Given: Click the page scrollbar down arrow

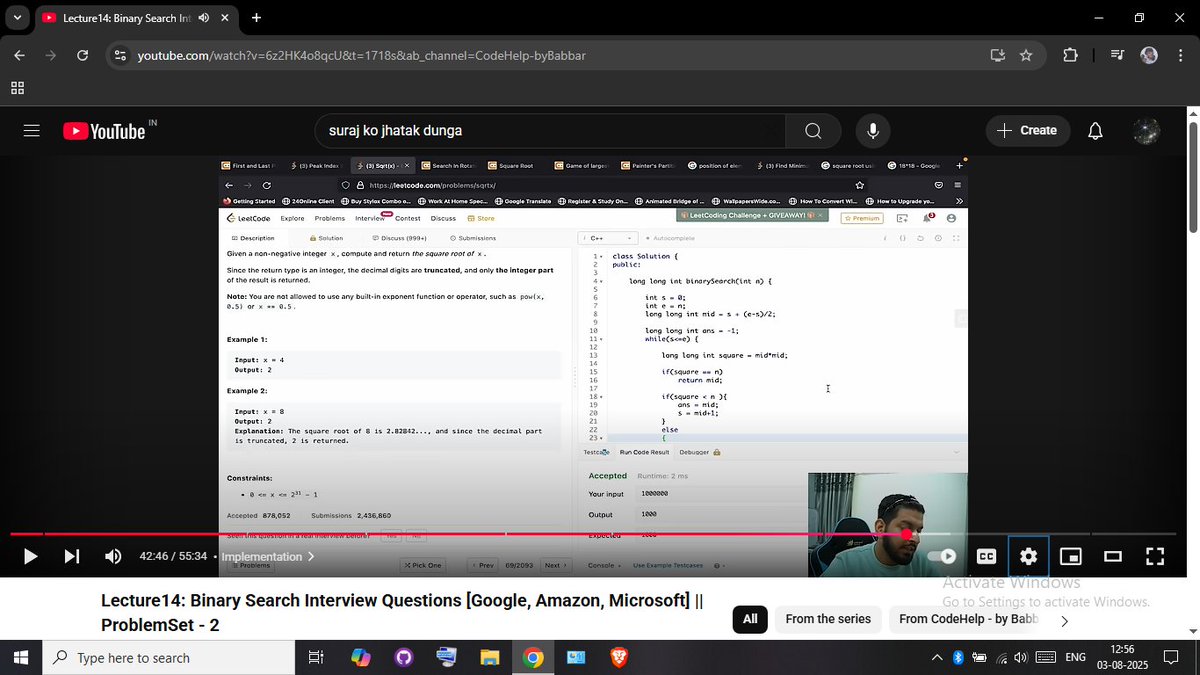Looking at the screenshot, I should (x=1192, y=632).
